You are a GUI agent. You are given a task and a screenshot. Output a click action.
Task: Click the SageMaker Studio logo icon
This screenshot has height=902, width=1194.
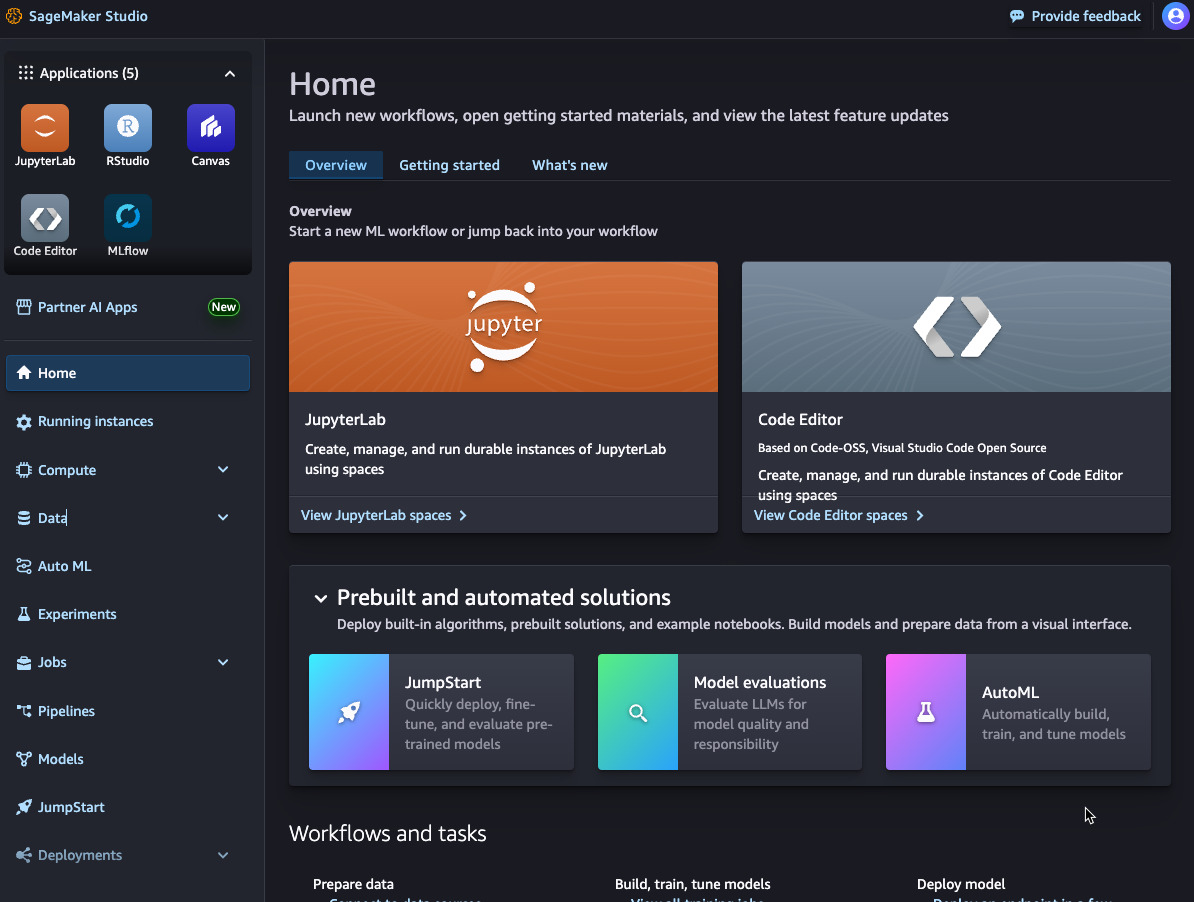pyautogui.click(x=14, y=16)
